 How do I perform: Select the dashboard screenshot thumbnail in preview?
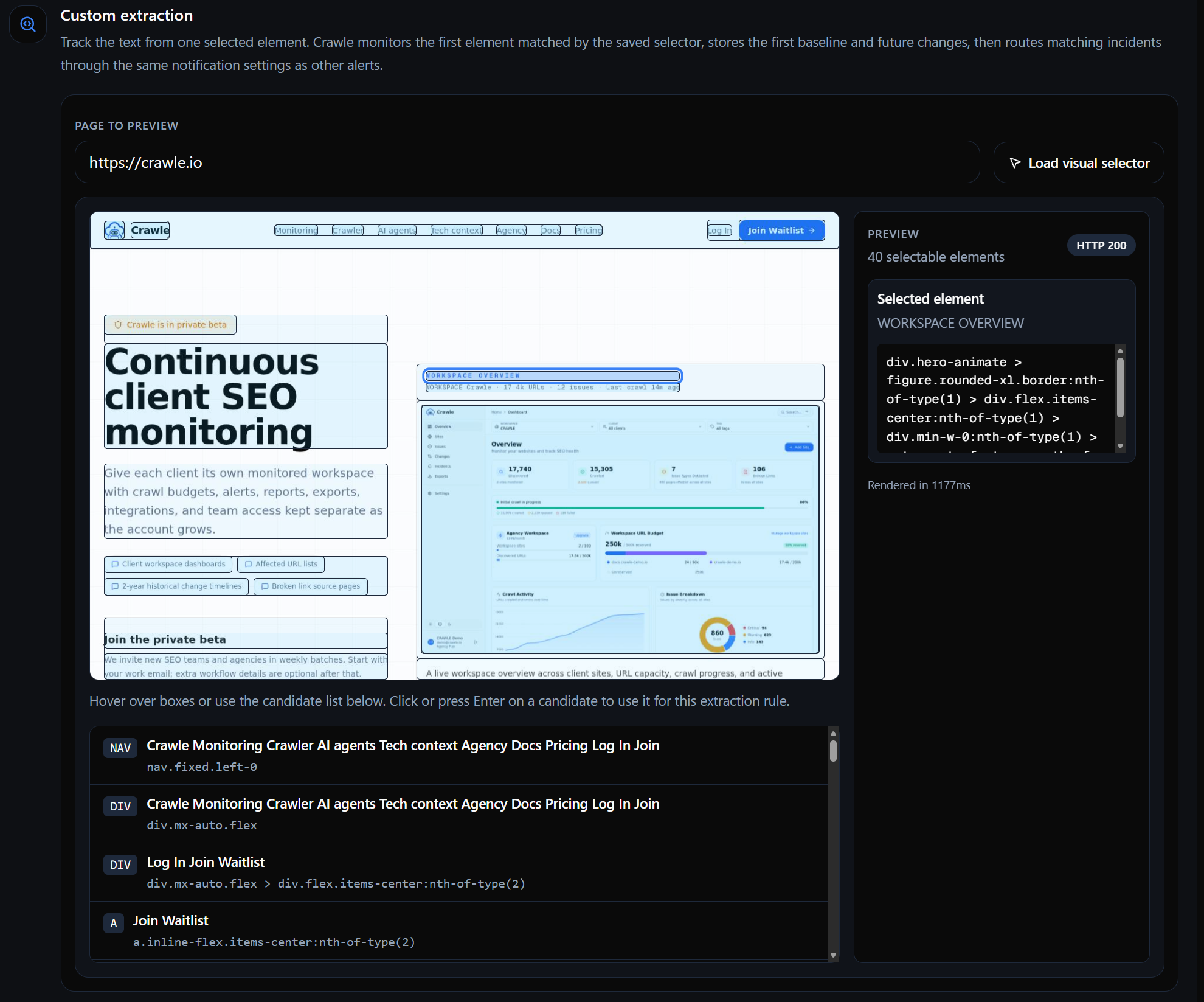pyautogui.click(x=620, y=529)
